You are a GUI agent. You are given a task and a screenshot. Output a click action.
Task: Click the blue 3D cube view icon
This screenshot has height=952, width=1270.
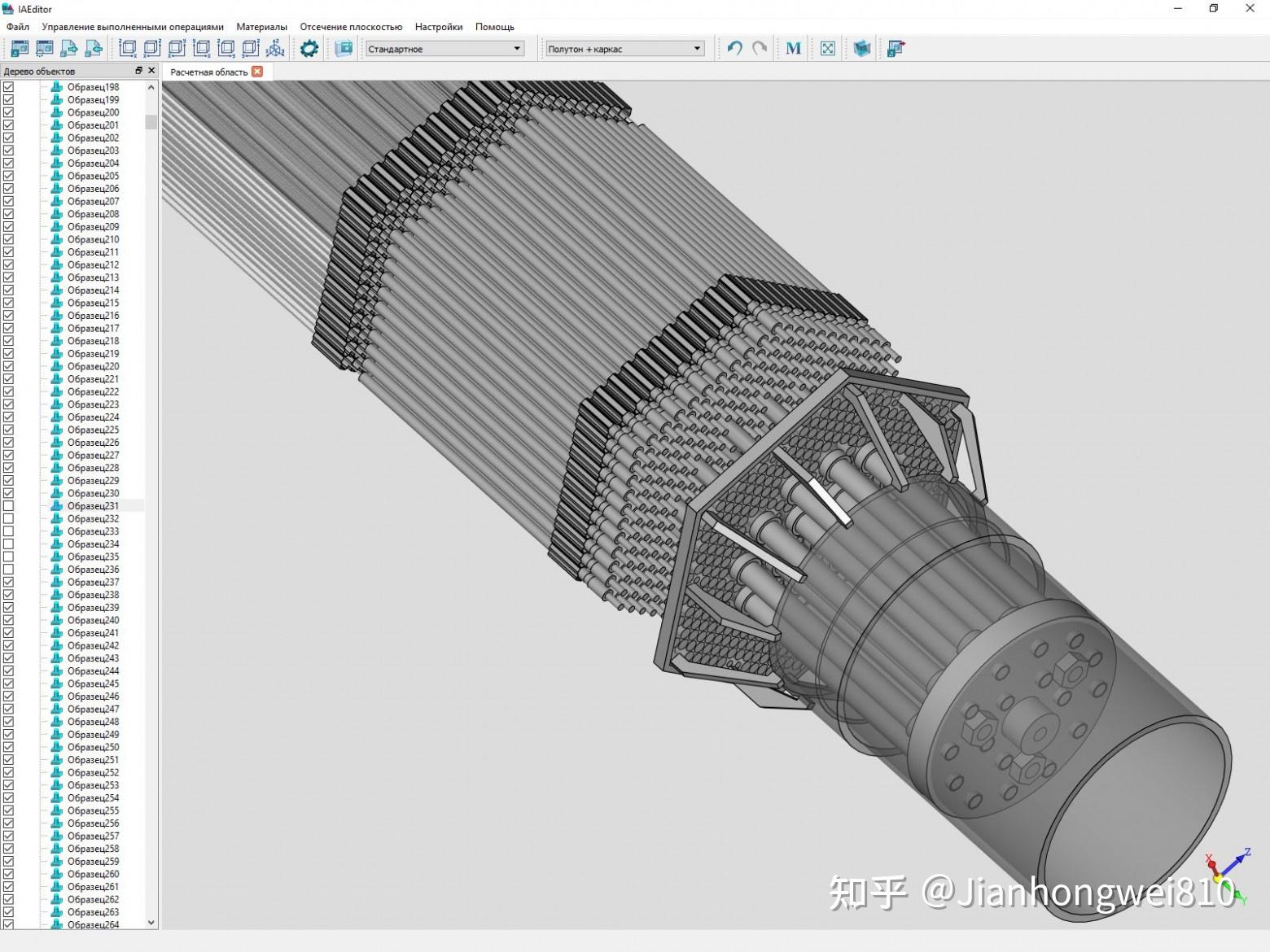[861, 48]
